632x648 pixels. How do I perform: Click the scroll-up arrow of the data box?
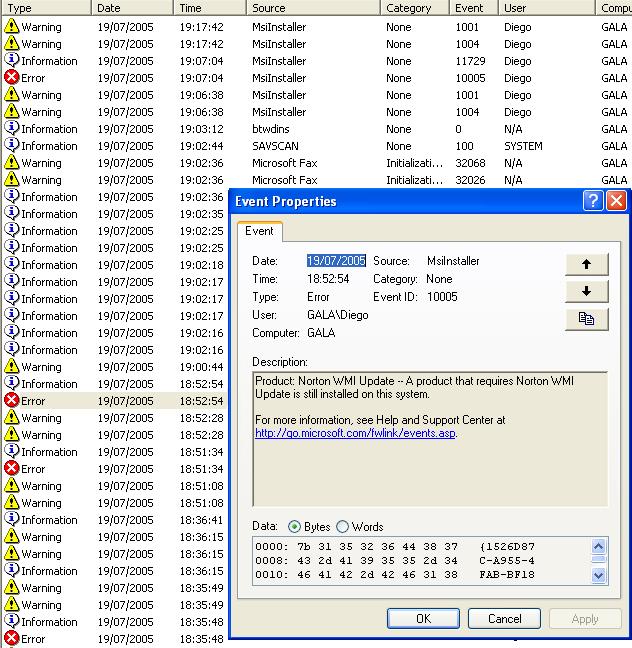599,547
